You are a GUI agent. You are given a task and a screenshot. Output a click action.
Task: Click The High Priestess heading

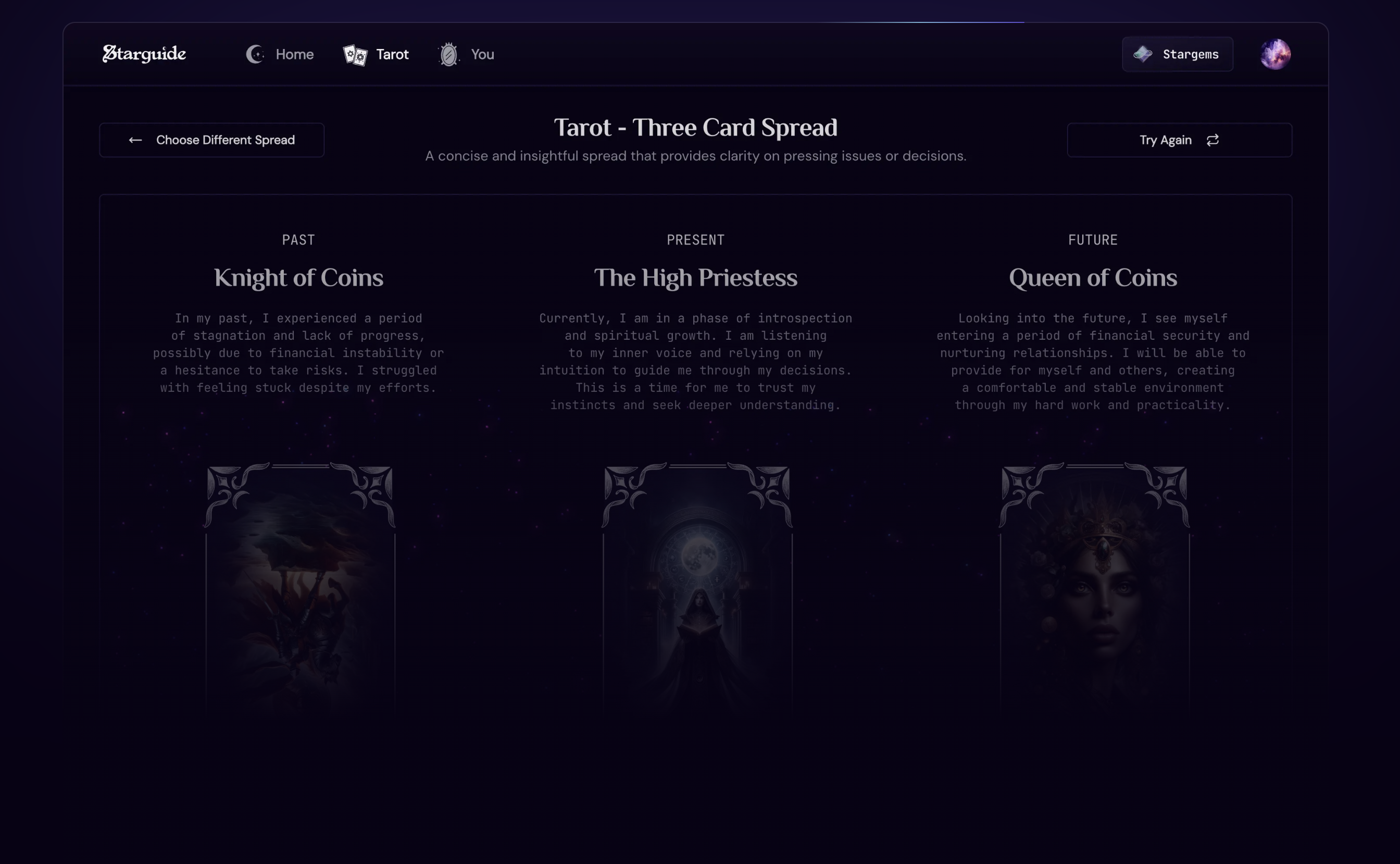point(695,278)
